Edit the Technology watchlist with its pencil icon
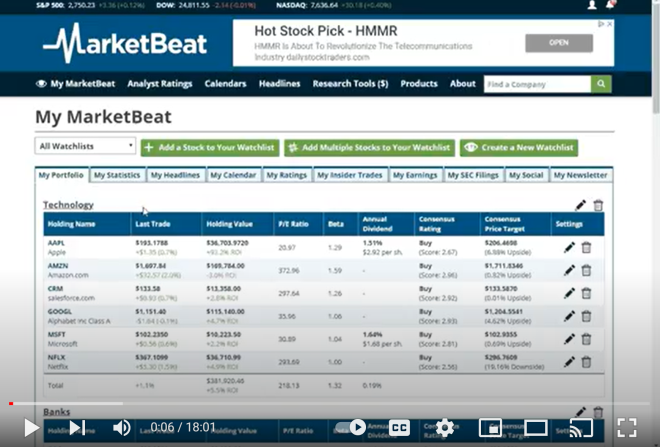This screenshot has height=447, width=660. click(581, 205)
